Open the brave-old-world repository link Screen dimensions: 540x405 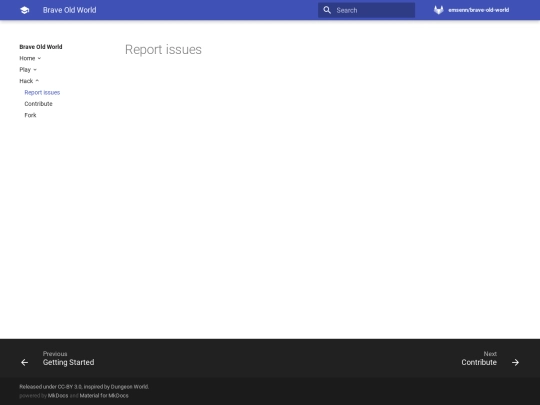coord(478,10)
